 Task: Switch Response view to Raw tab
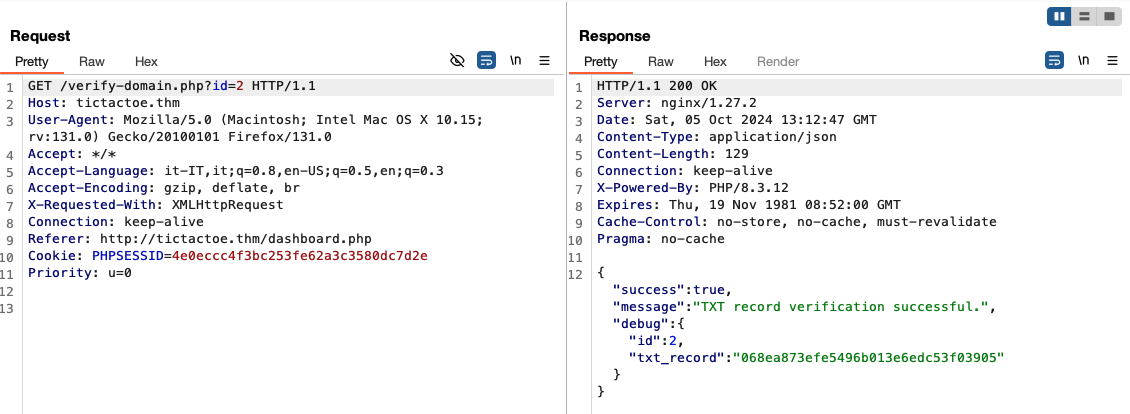pyautogui.click(x=661, y=61)
